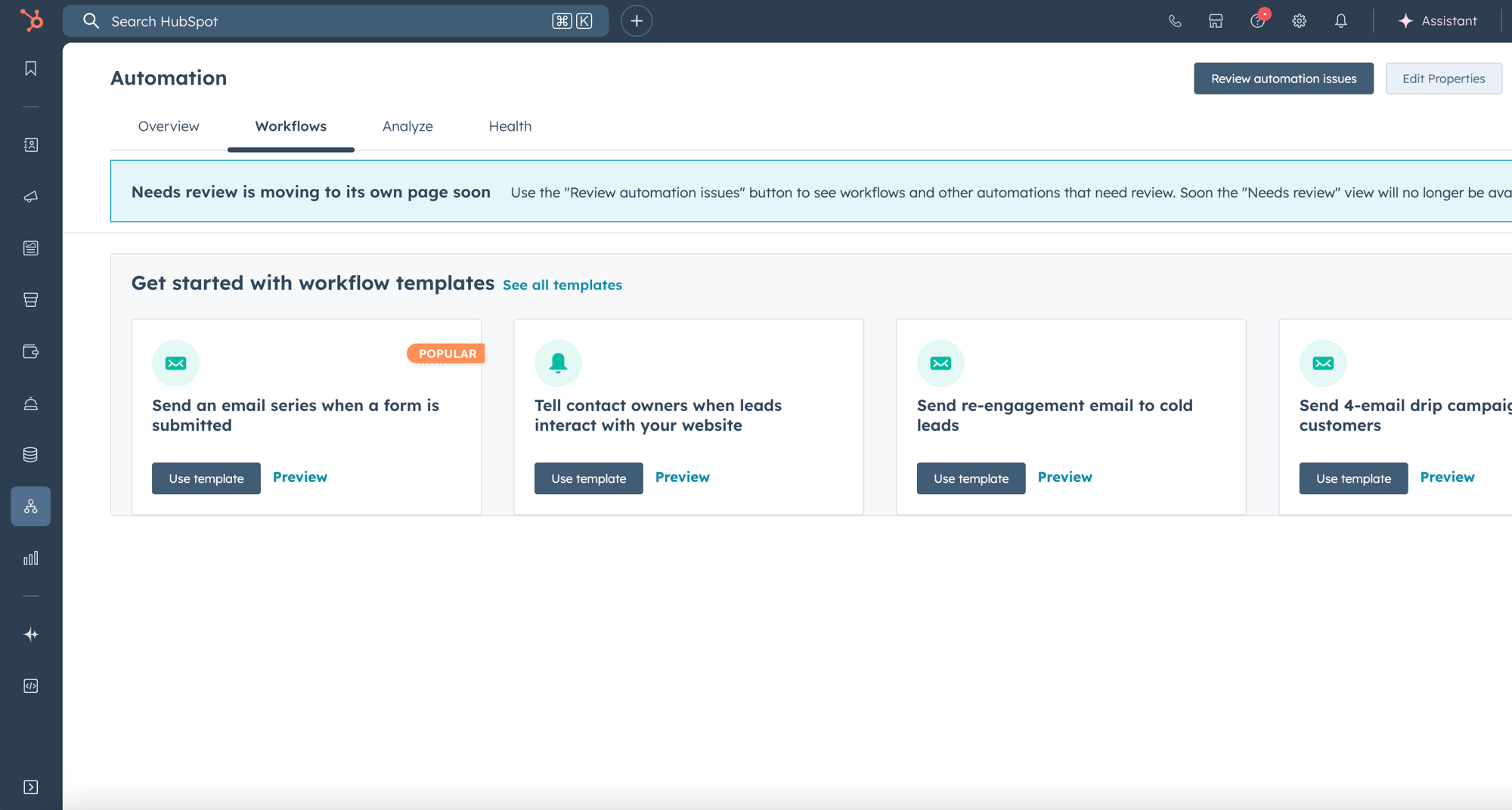Click 'Send an email series when a form is submitted' title
The image size is (1512, 810).
[296, 415]
